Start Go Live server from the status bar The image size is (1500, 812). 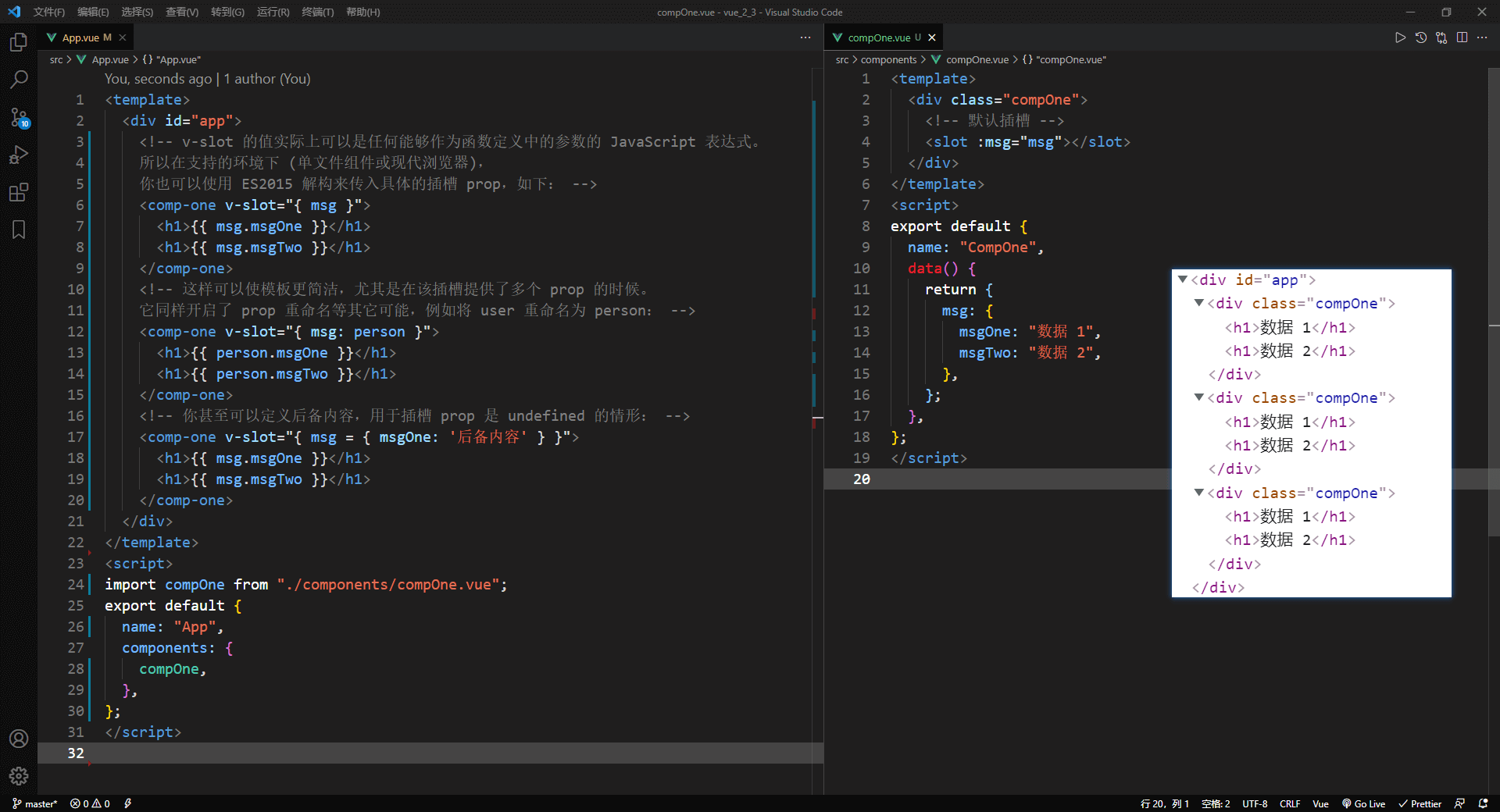tap(1363, 803)
